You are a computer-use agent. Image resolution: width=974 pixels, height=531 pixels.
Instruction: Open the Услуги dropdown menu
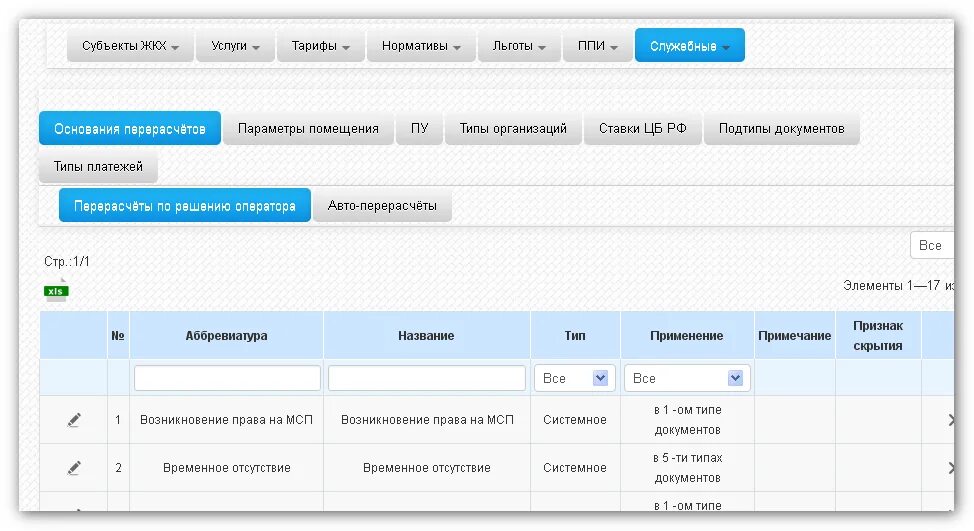pyautogui.click(x=235, y=46)
